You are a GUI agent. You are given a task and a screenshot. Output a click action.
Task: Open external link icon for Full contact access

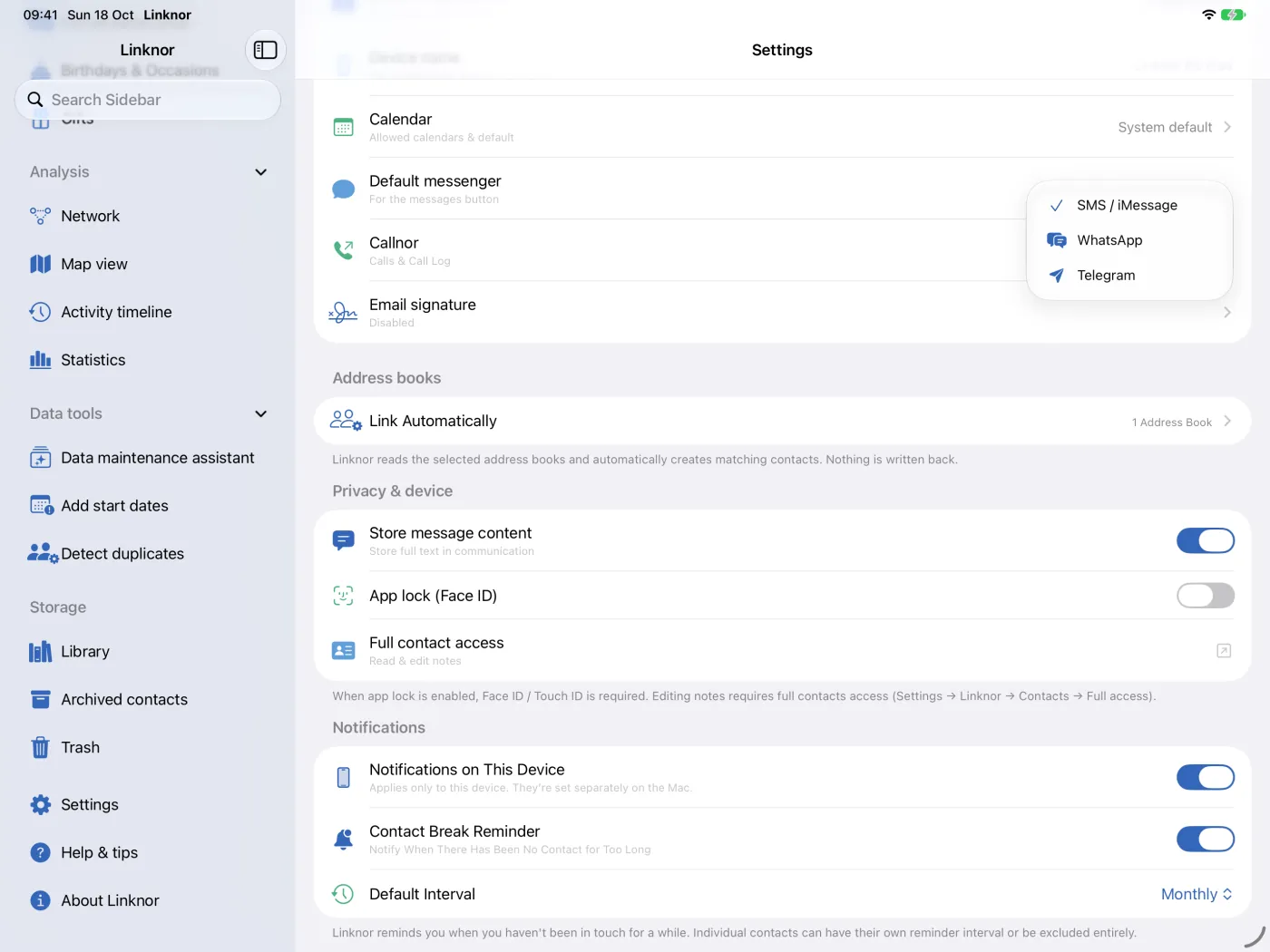coord(1224,651)
